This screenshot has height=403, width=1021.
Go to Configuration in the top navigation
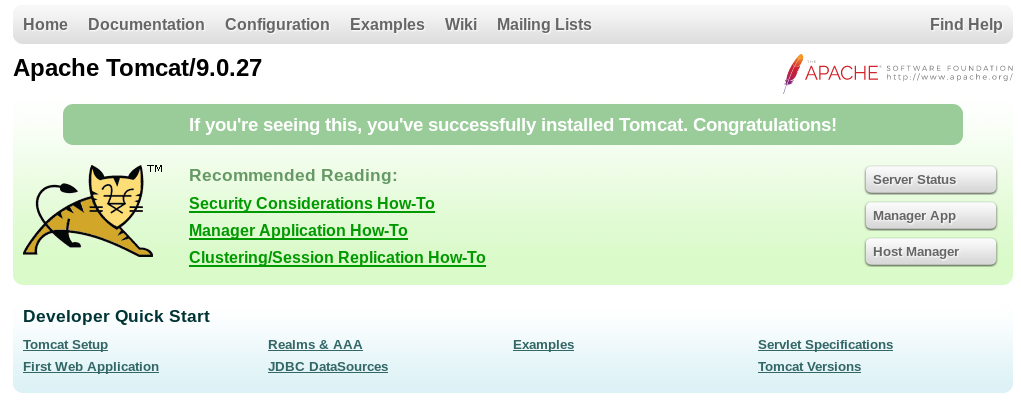coord(277,25)
